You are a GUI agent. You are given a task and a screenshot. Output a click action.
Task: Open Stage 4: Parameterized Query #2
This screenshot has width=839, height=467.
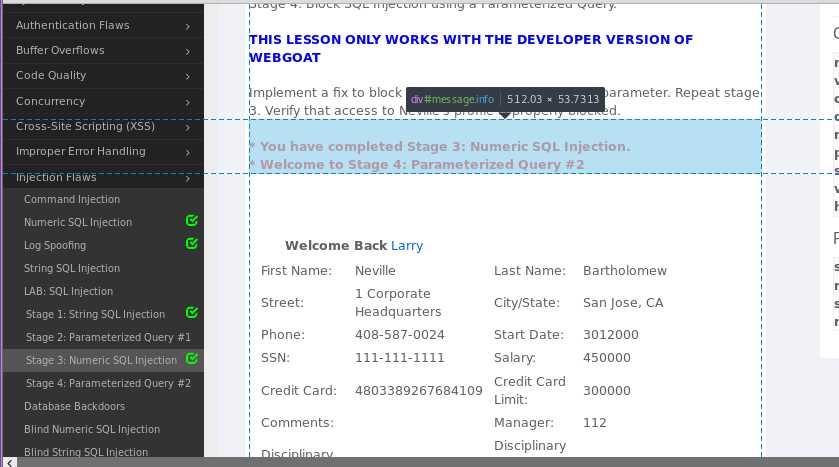click(108, 383)
